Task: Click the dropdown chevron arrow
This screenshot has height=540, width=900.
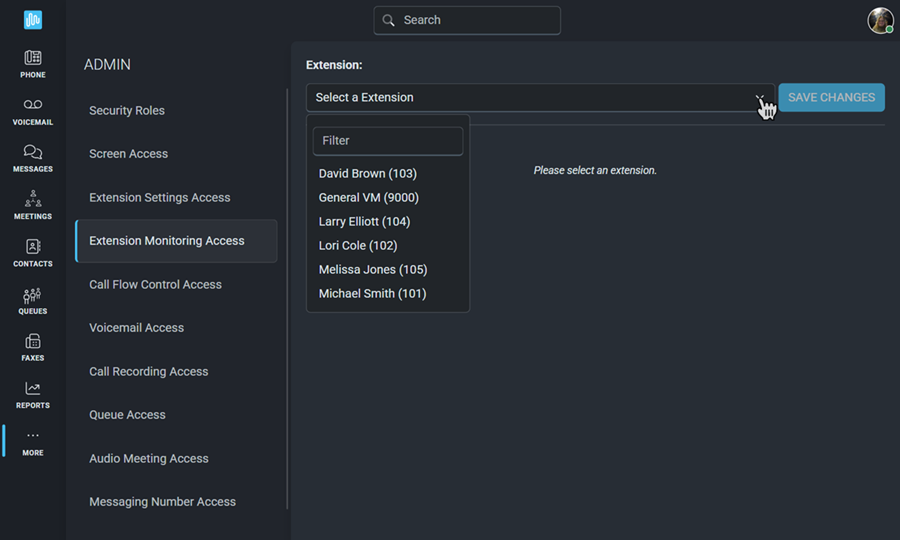Action: coord(760,98)
